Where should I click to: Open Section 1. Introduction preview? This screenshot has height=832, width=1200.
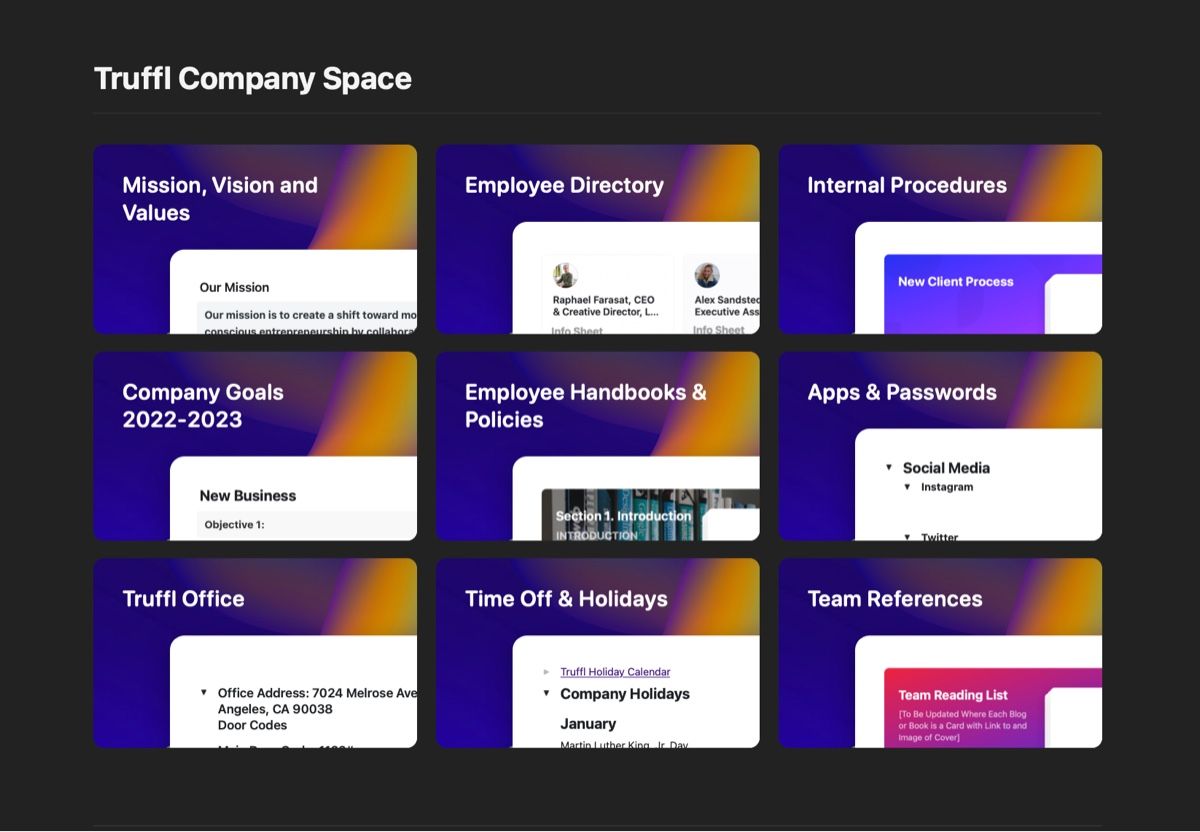[650, 514]
